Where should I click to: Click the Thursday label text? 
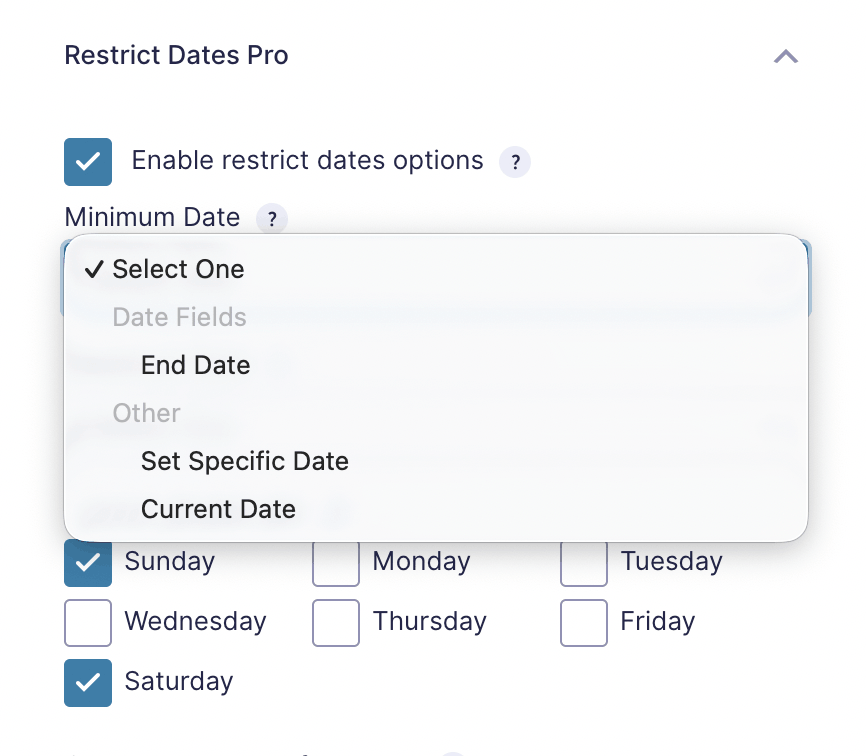pos(430,621)
